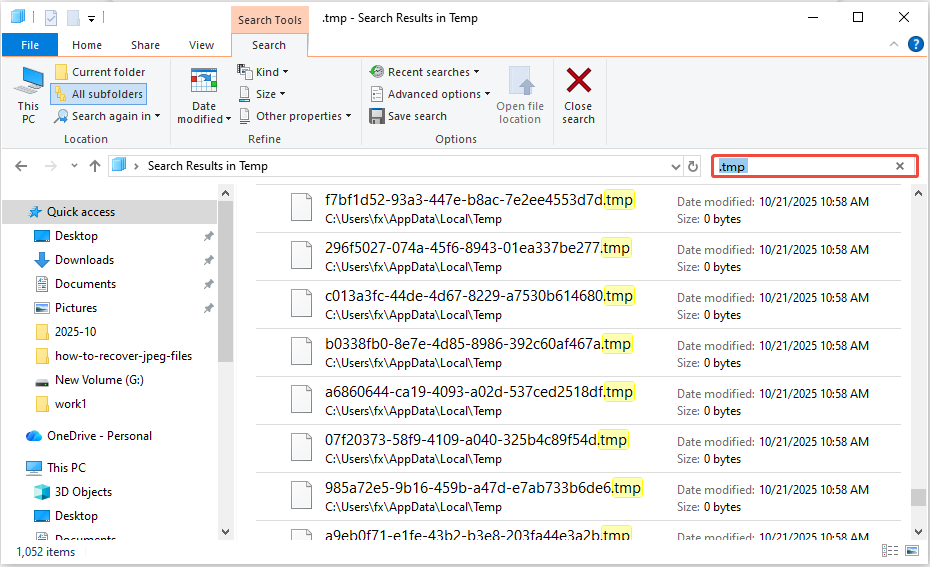Click the Close search red X icon

578,82
